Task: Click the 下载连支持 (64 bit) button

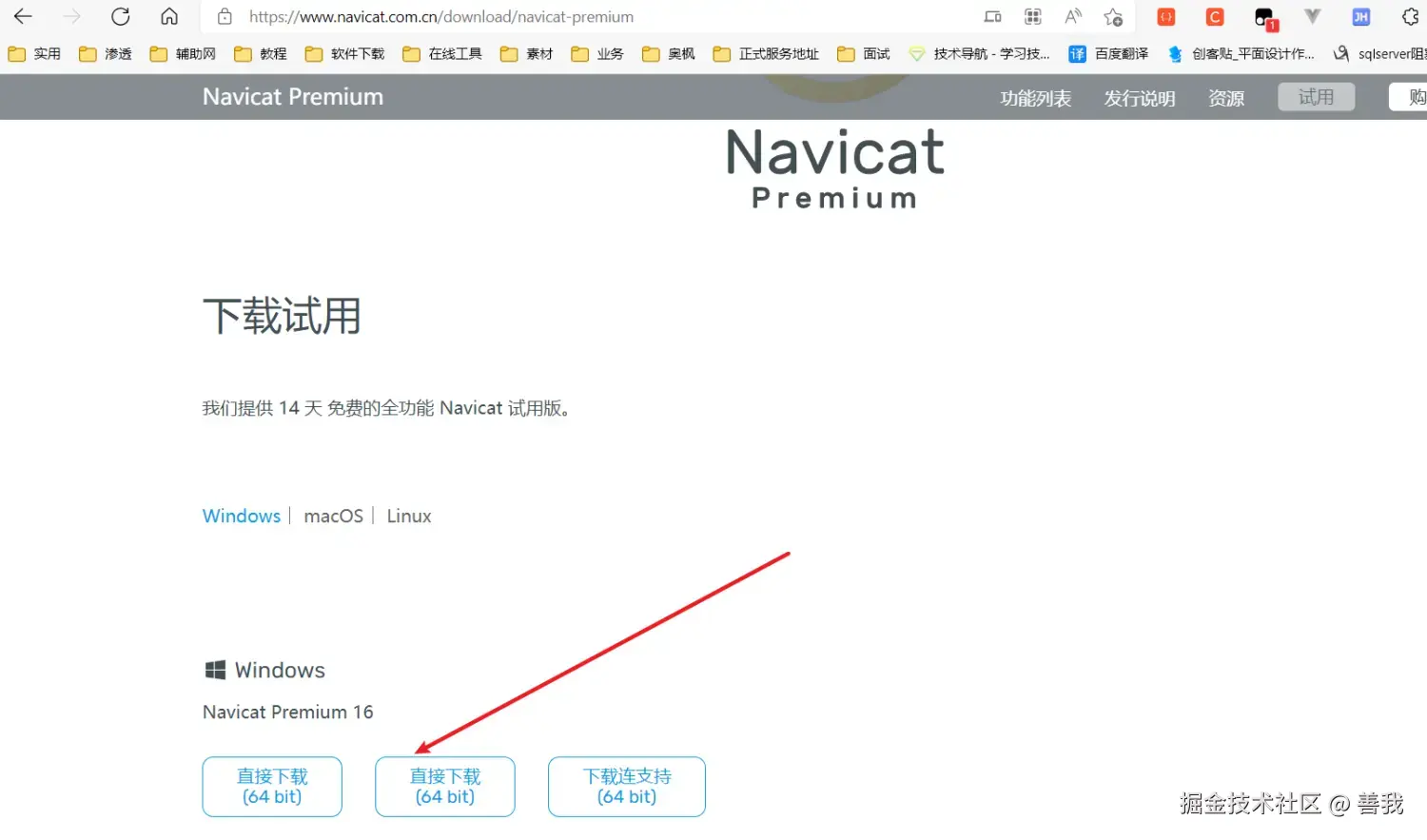Action: [x=627, y=787]
